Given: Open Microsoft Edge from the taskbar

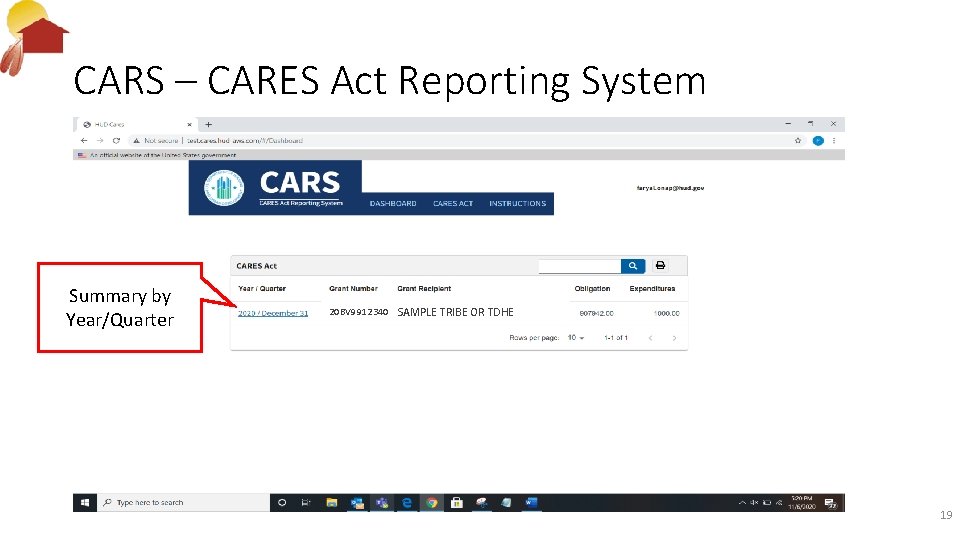Looking at the screenshot, I should pyautogui.click(x=407, y=503).
